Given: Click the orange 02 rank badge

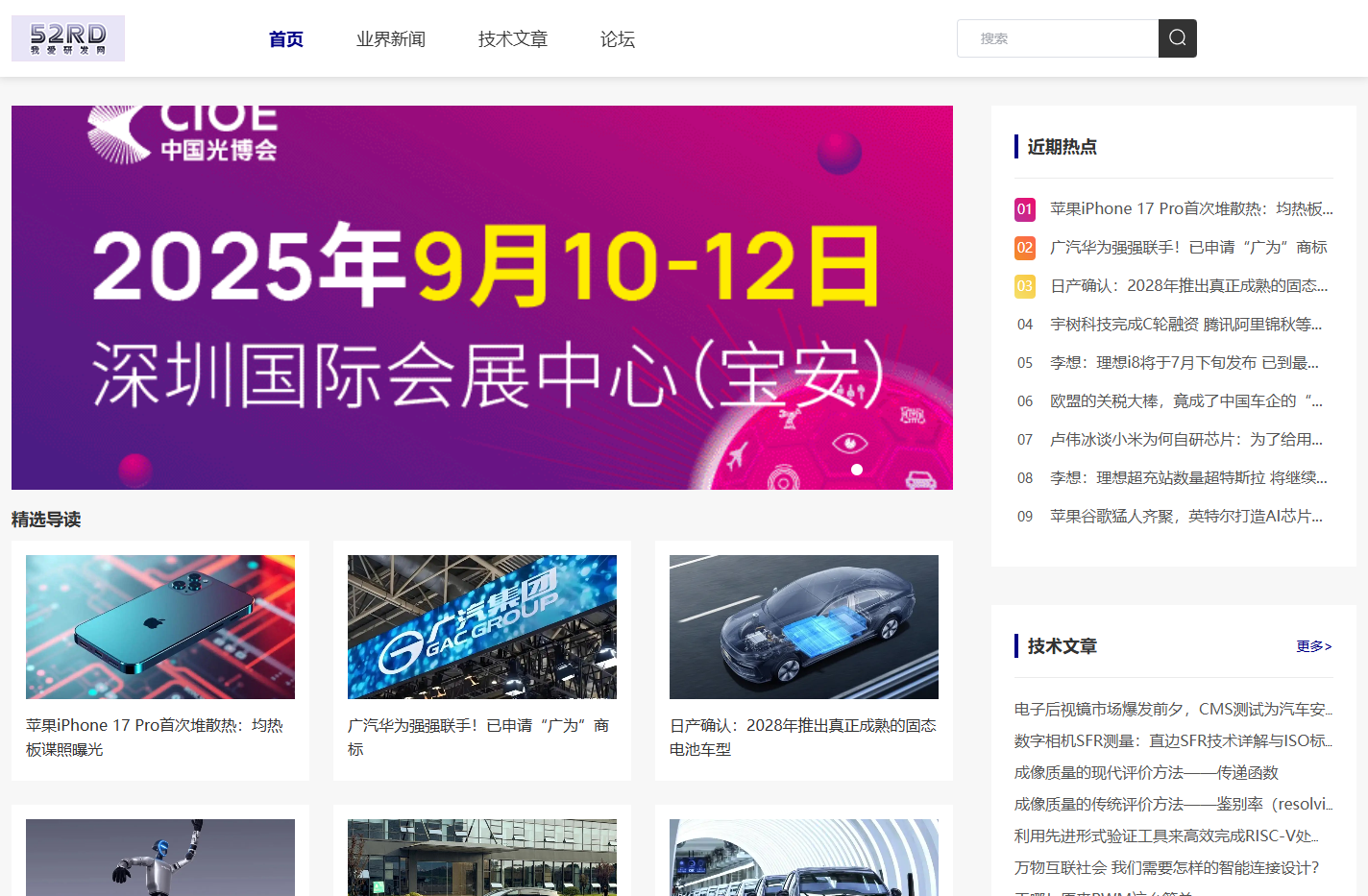Looking at the screenshot, I should click(x=1025, y=247).
